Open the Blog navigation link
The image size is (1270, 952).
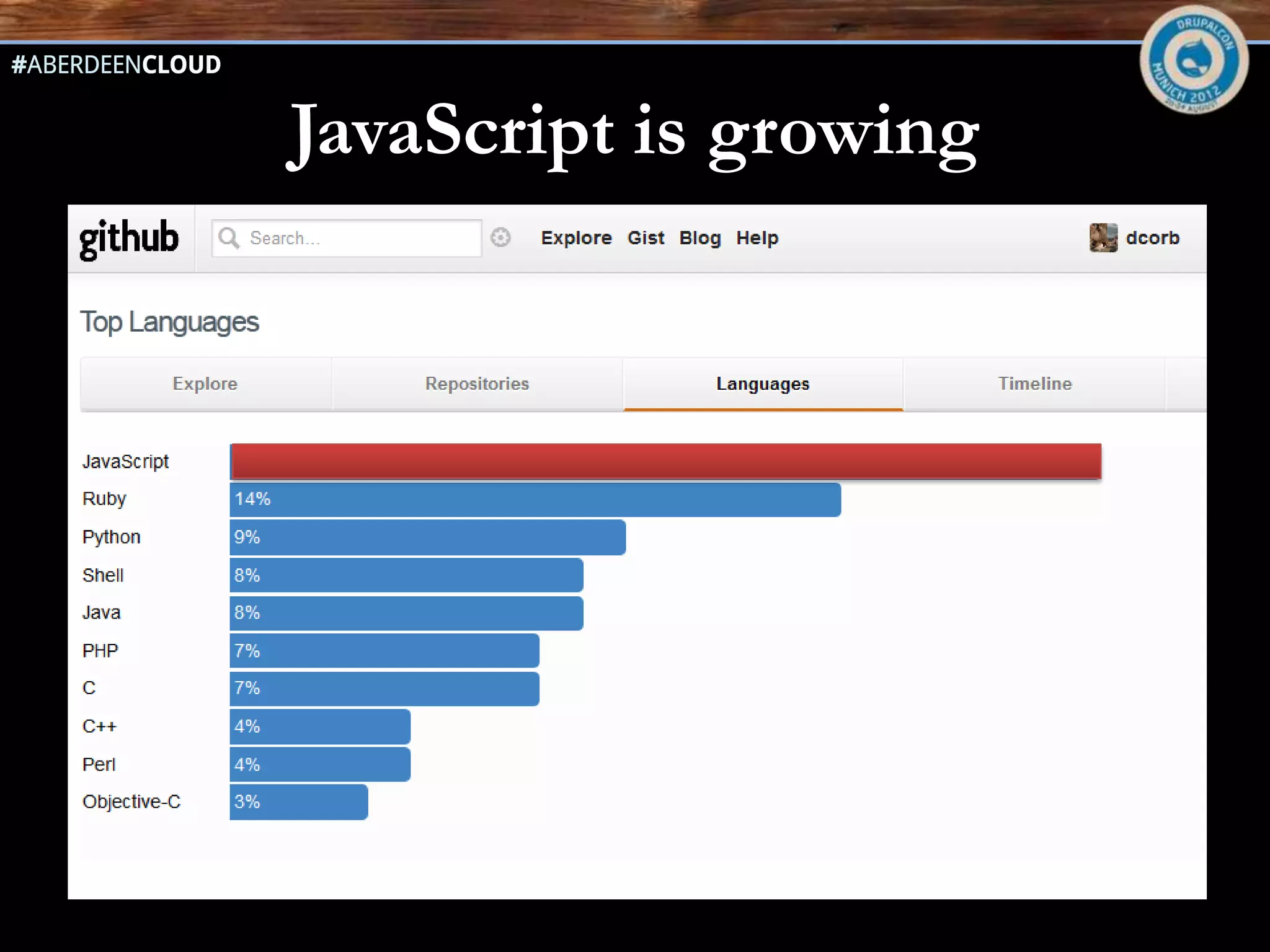click(x=700, y=238)
